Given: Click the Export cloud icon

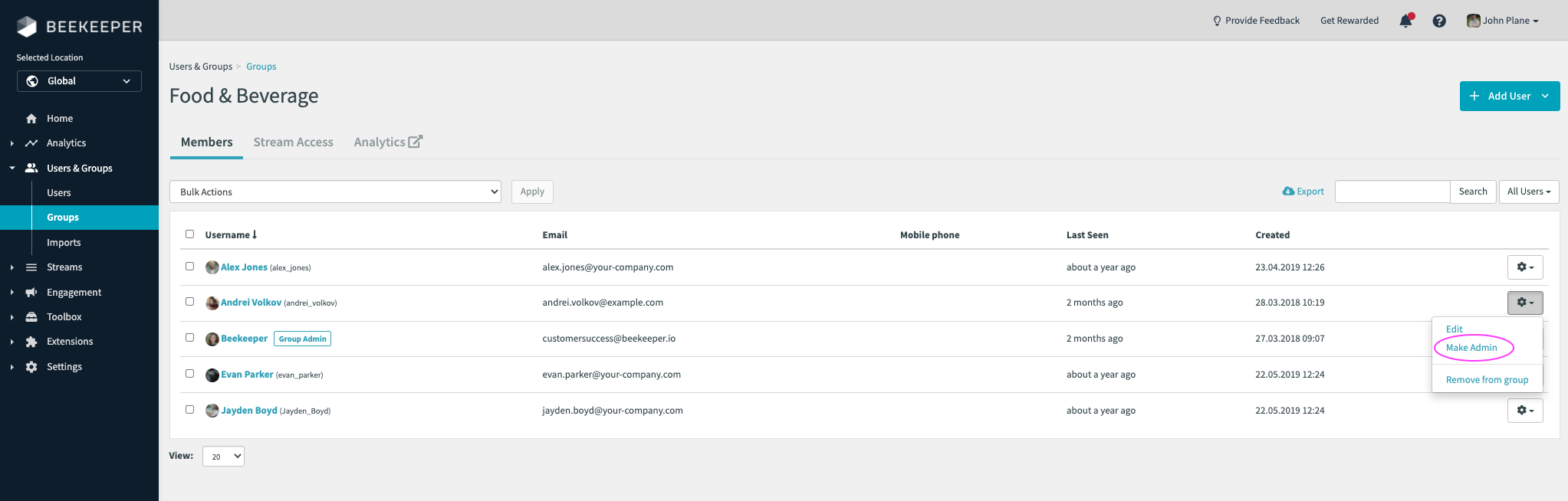Looking at the screenshot, I should [1288, 192].
